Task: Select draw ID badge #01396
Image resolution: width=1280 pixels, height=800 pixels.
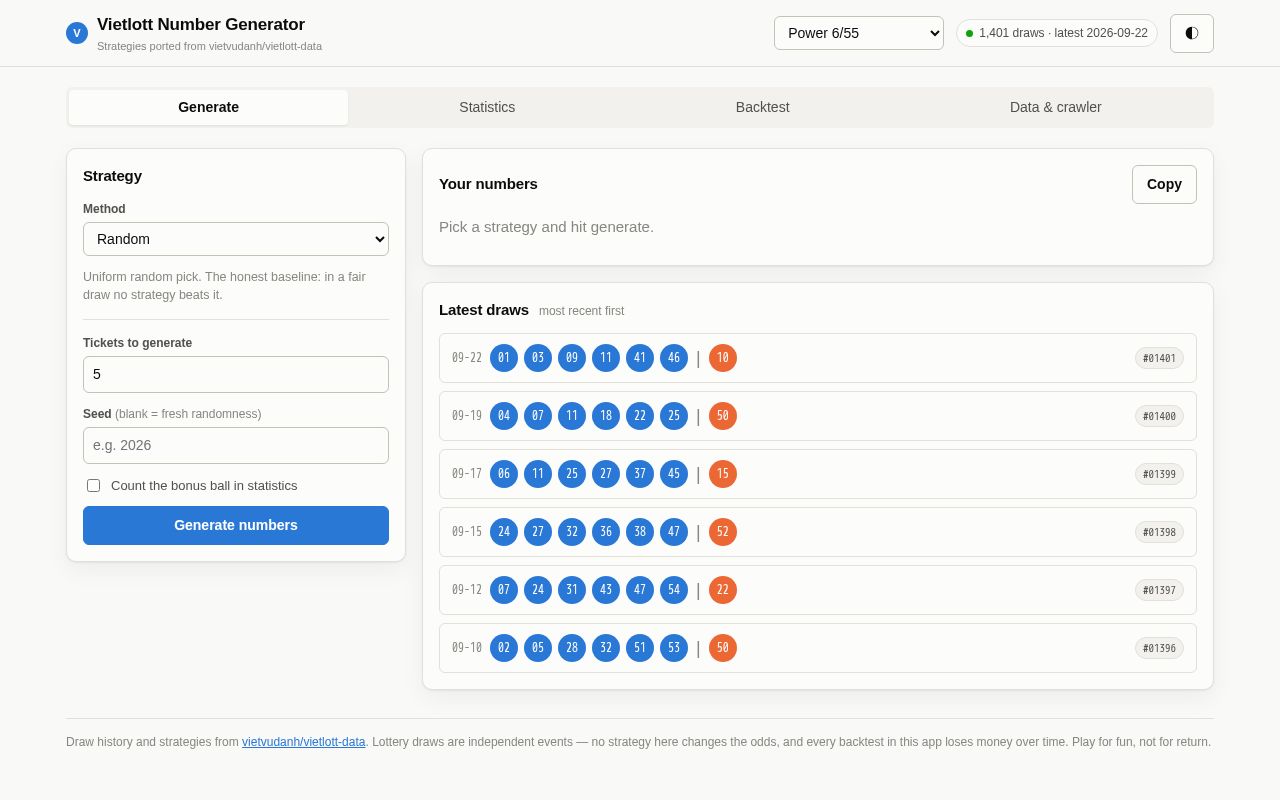Action: (x=1159, y=648)
